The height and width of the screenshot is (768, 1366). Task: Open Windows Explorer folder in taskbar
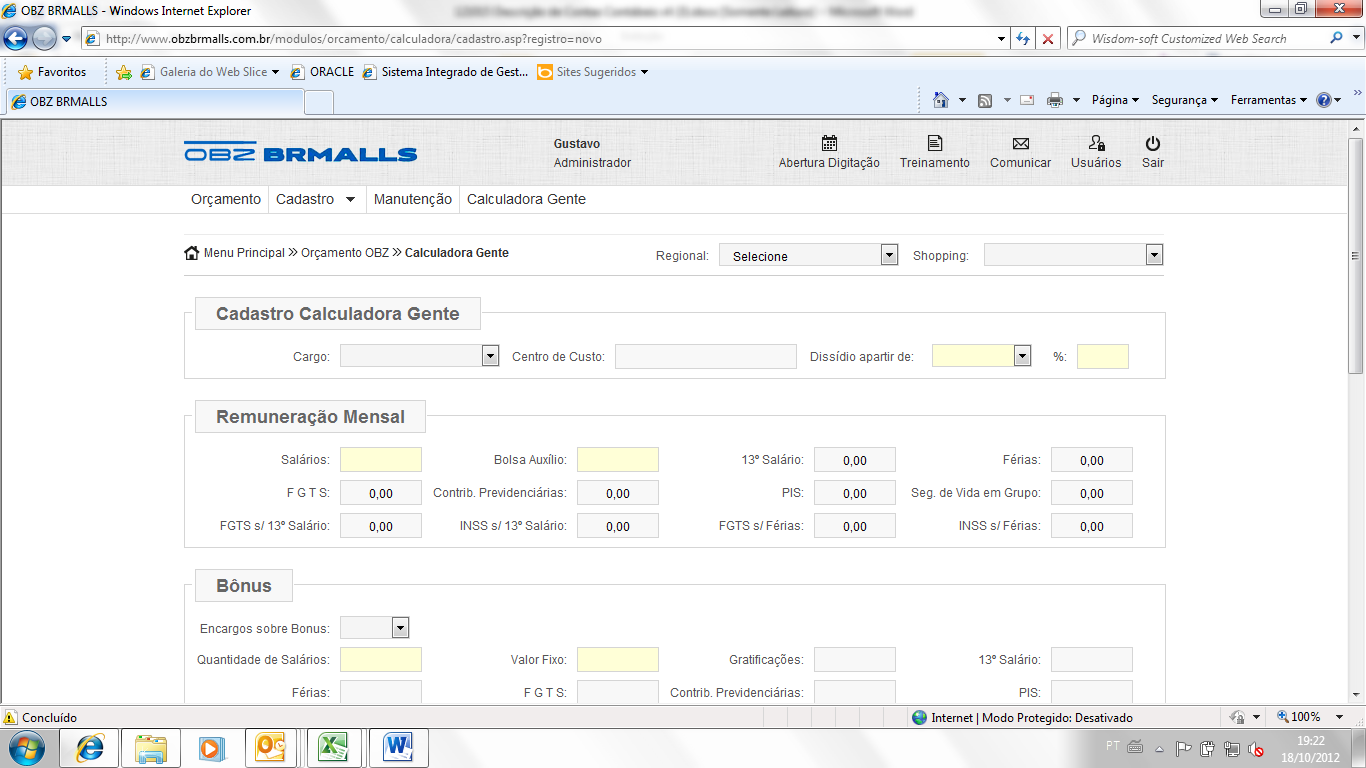(151, 748)
